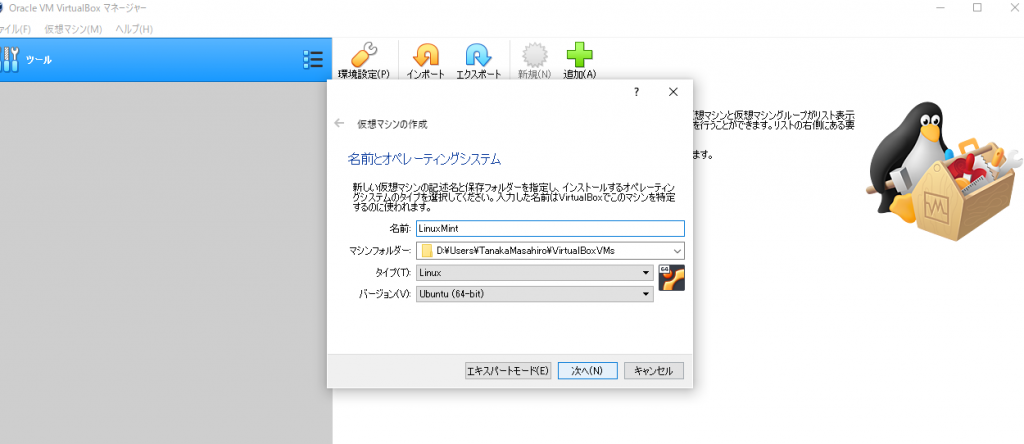Click the wizard back arrow
Image resolution: width=1024 pixels, height=444 pixels.
point(338,123)
